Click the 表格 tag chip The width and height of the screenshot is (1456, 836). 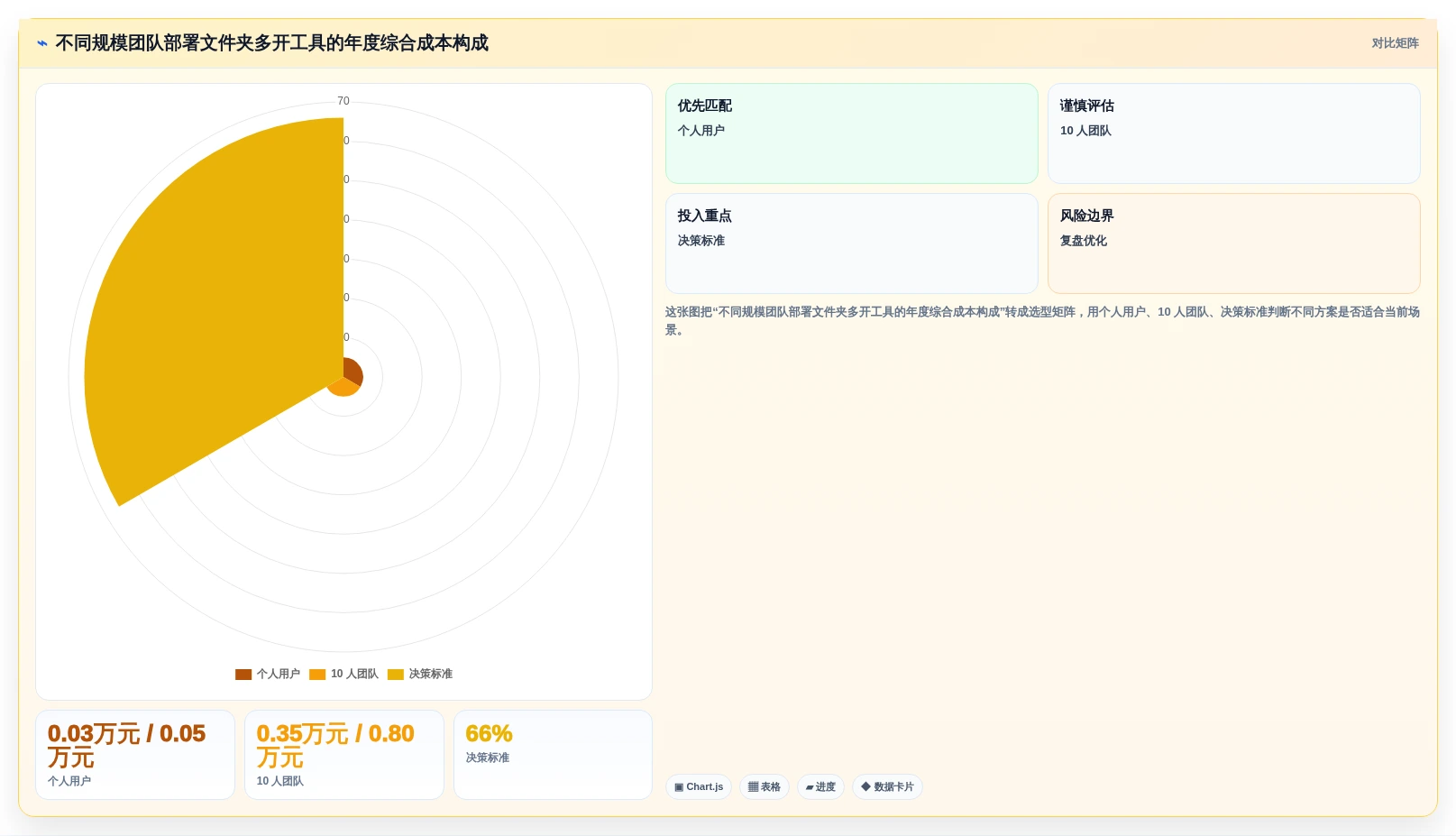765,787
